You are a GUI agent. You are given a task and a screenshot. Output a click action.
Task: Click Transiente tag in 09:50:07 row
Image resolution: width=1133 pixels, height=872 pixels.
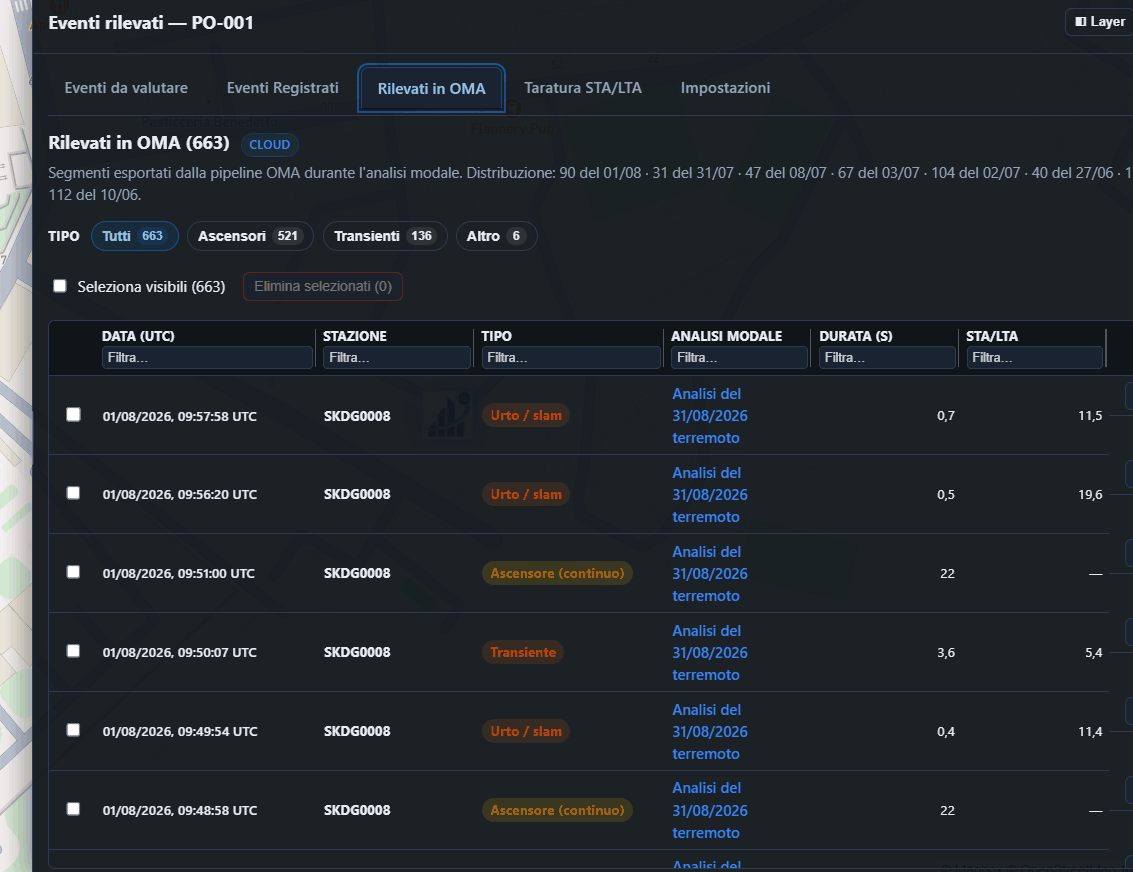(523, 652)
